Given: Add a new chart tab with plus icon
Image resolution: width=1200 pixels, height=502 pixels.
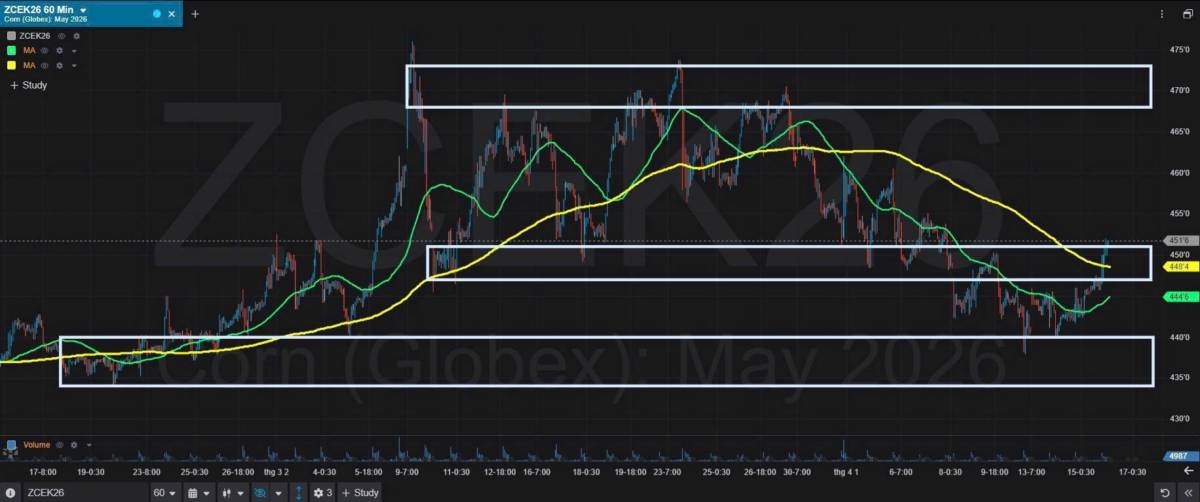Looking at the screenshot, I should pos(195,14).
